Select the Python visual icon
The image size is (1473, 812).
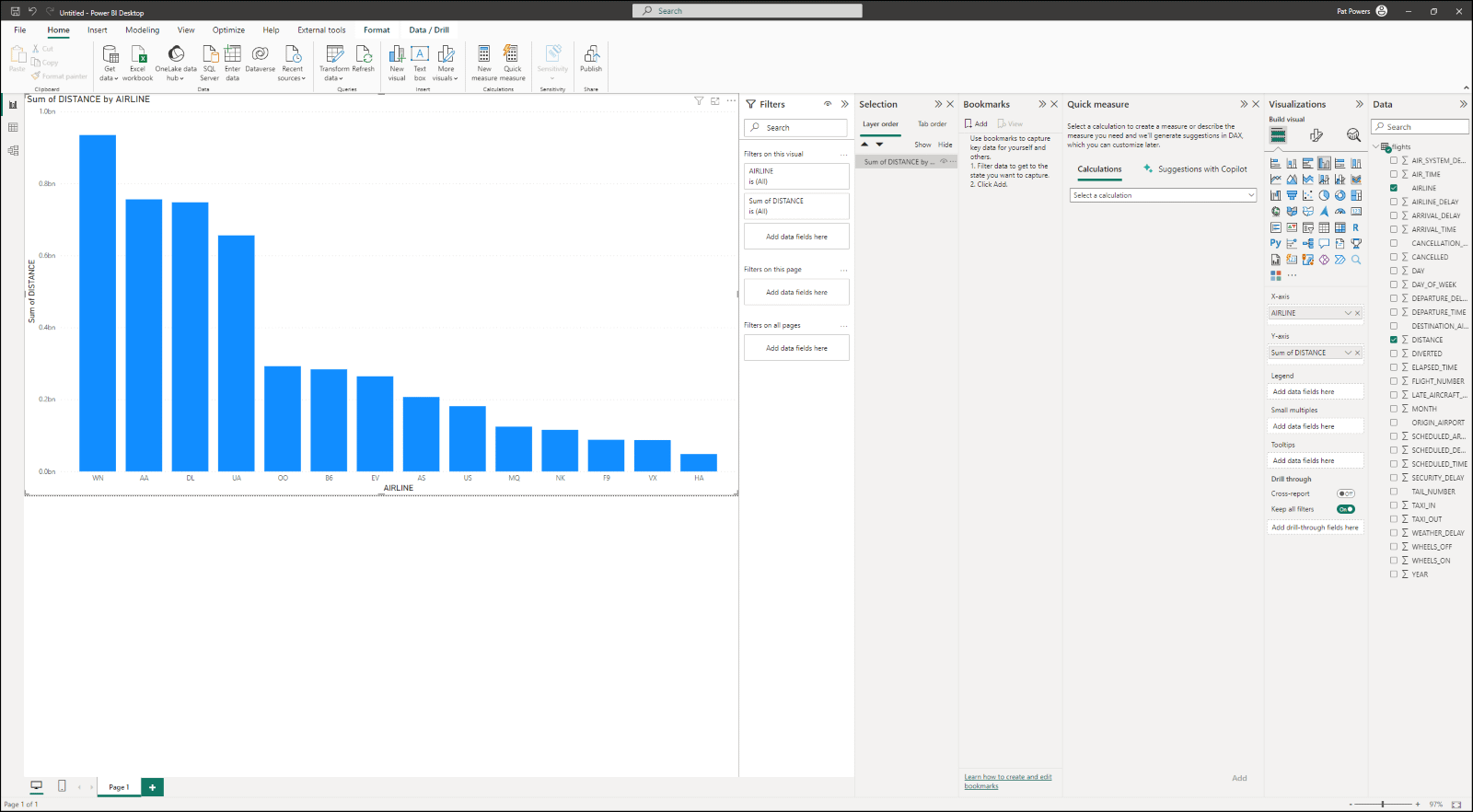coord(1275,244)
